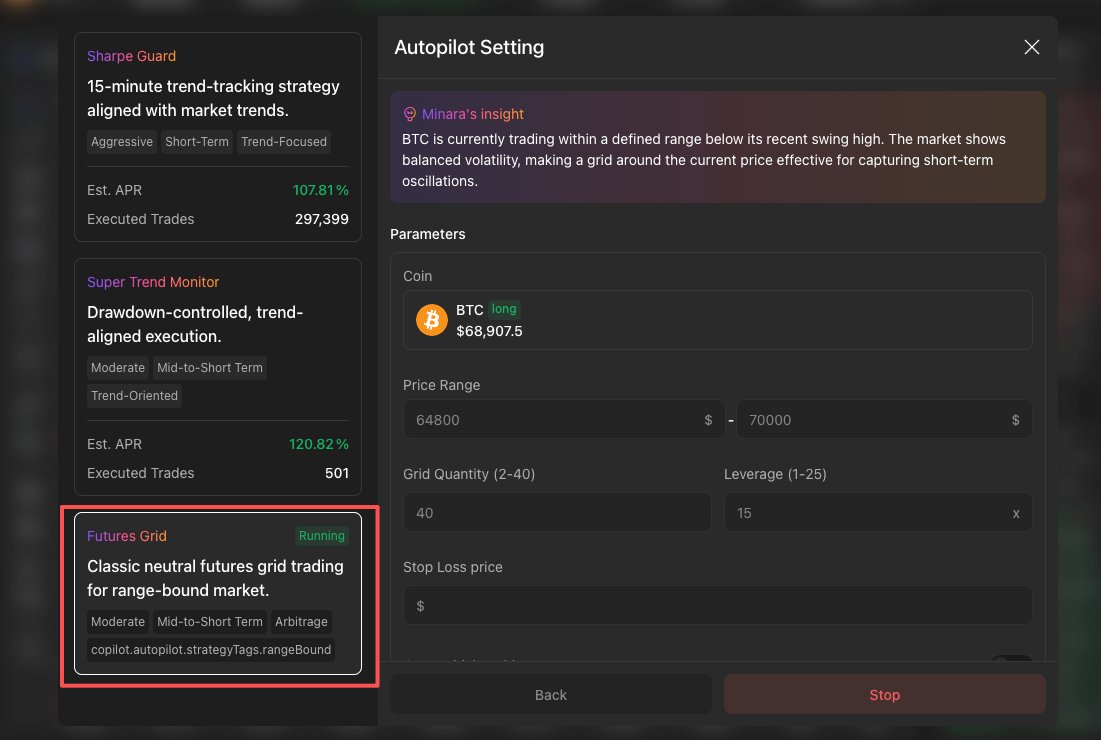1101x740 pixels.
Task: Close the Autopilot Setting dialog
Action: pyautogui.click(x=1031, y=47)
